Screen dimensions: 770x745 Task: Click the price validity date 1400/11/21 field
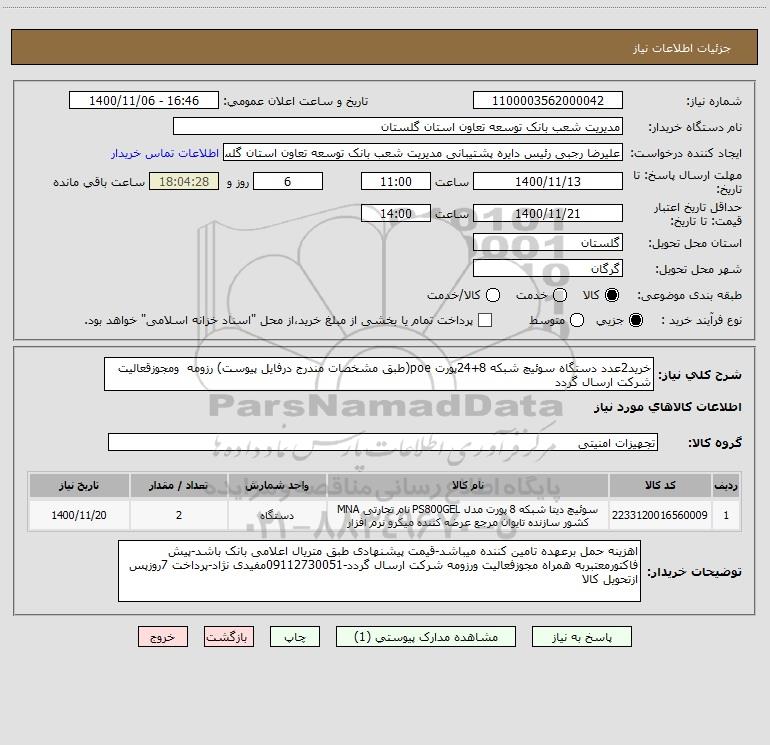click(548, 213)
